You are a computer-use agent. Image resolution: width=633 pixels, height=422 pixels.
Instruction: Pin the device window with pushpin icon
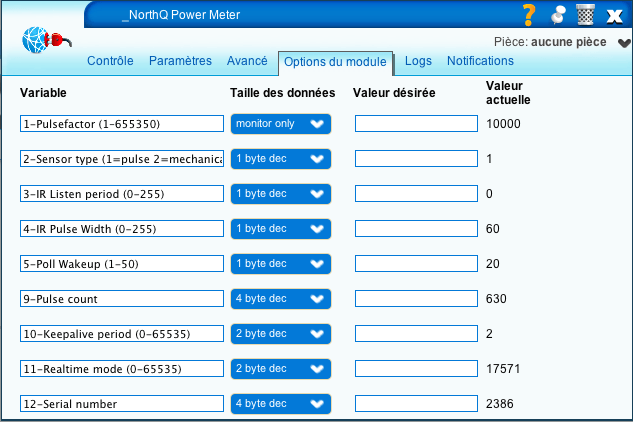point(558,15)
